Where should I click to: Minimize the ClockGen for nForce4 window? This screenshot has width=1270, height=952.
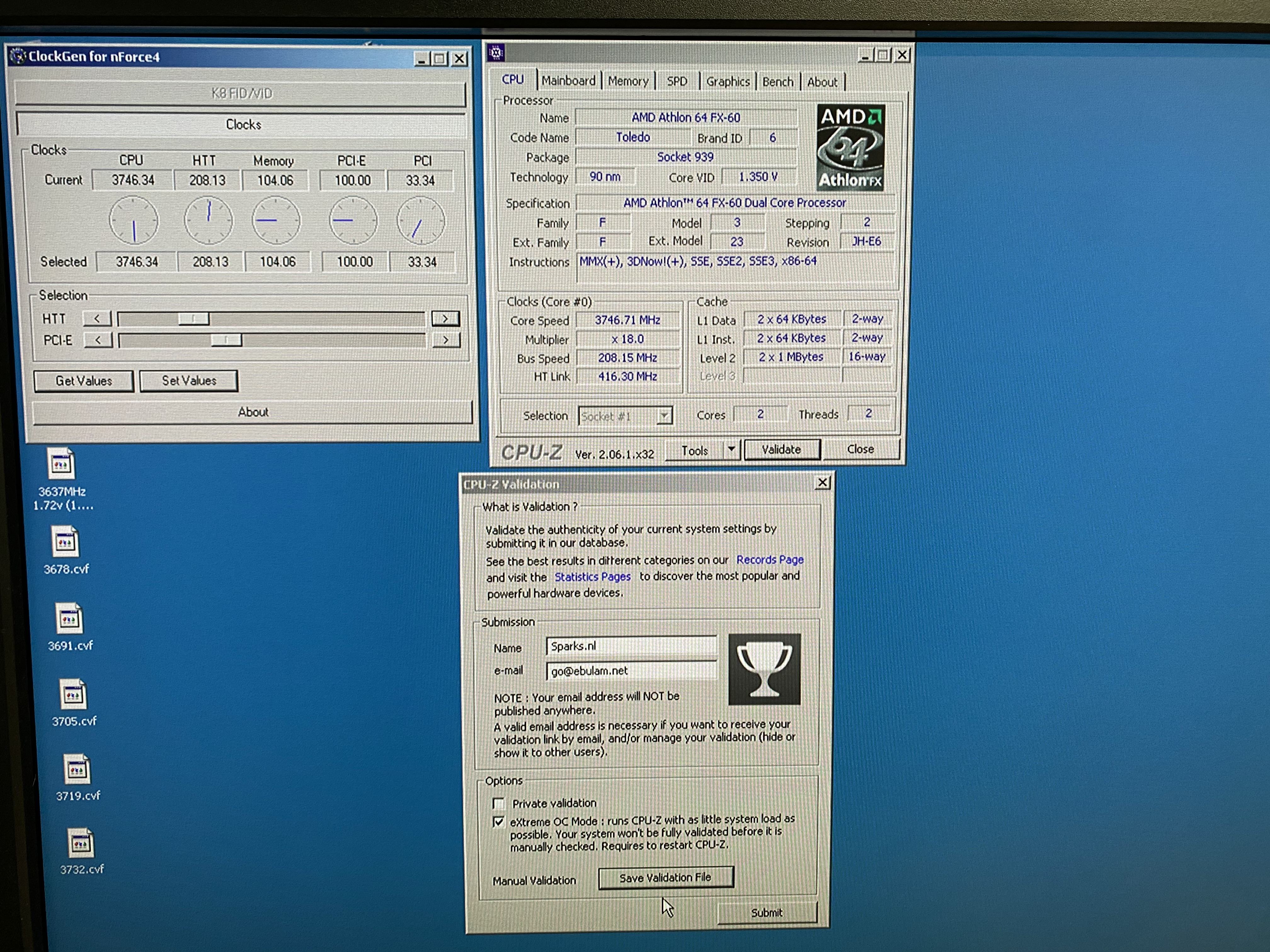click(x=421, y=59)
